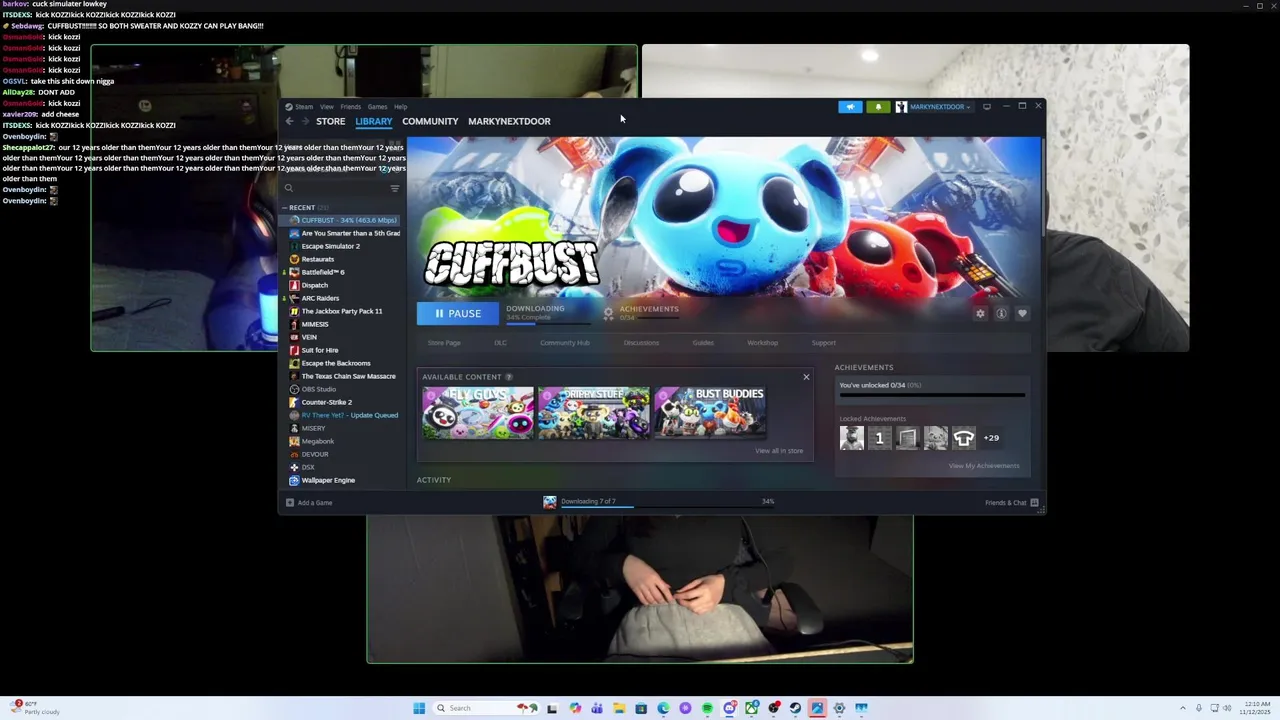The height and width of the screenshot is (720, 1280).
Task: Click View My Achievements link
Action: (984, 466)
